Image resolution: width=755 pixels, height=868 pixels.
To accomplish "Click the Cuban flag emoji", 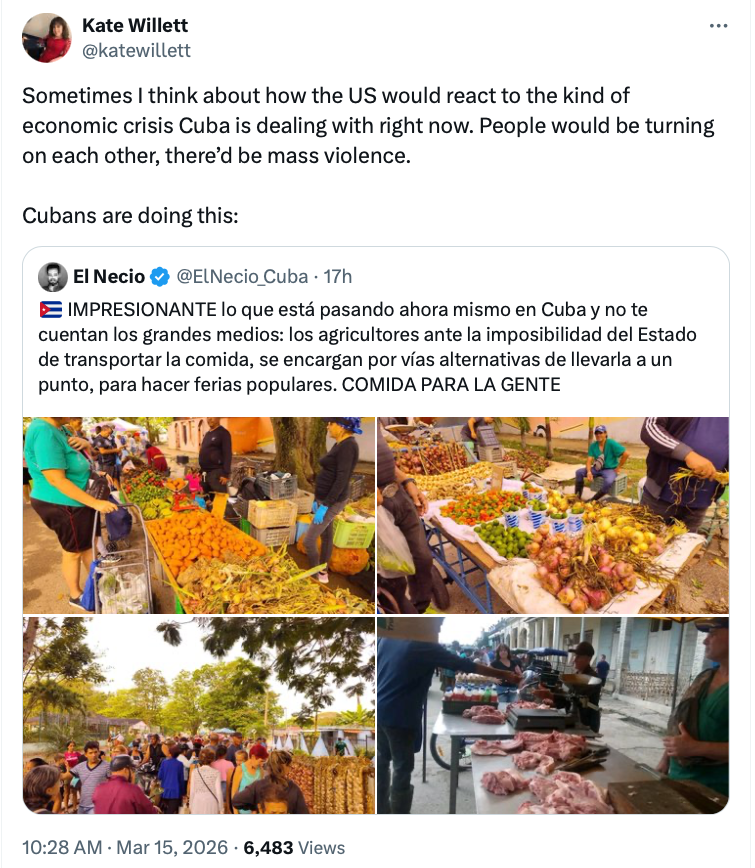I will tap(50, 309).
